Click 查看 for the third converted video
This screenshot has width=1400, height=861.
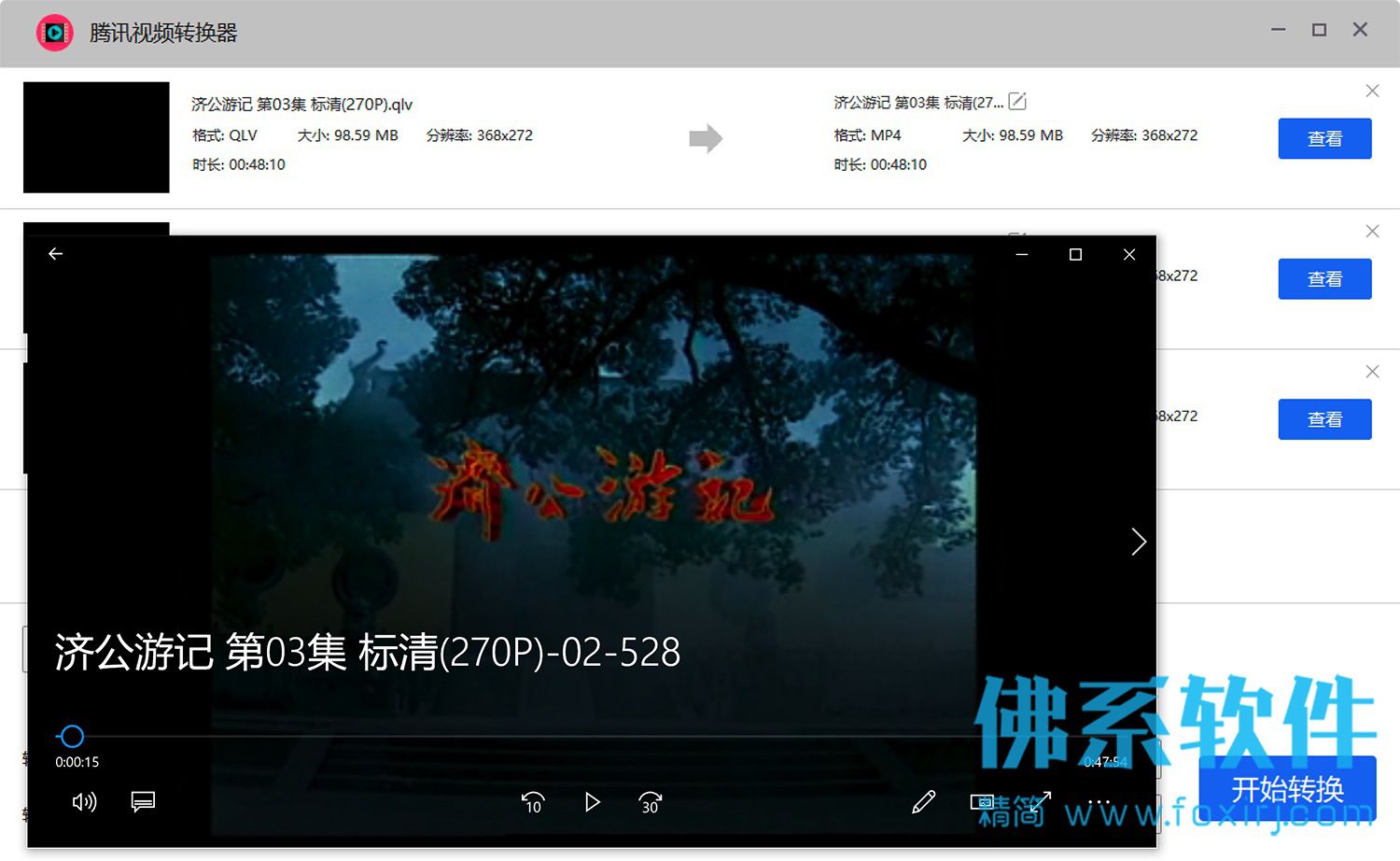tap(1324, 419)
